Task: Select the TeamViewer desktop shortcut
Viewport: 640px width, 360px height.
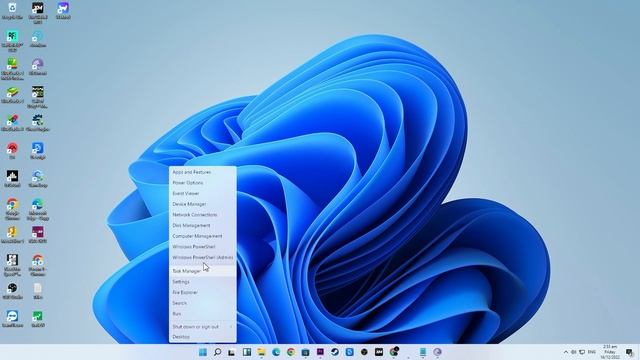Action: [x=12, y=318]
